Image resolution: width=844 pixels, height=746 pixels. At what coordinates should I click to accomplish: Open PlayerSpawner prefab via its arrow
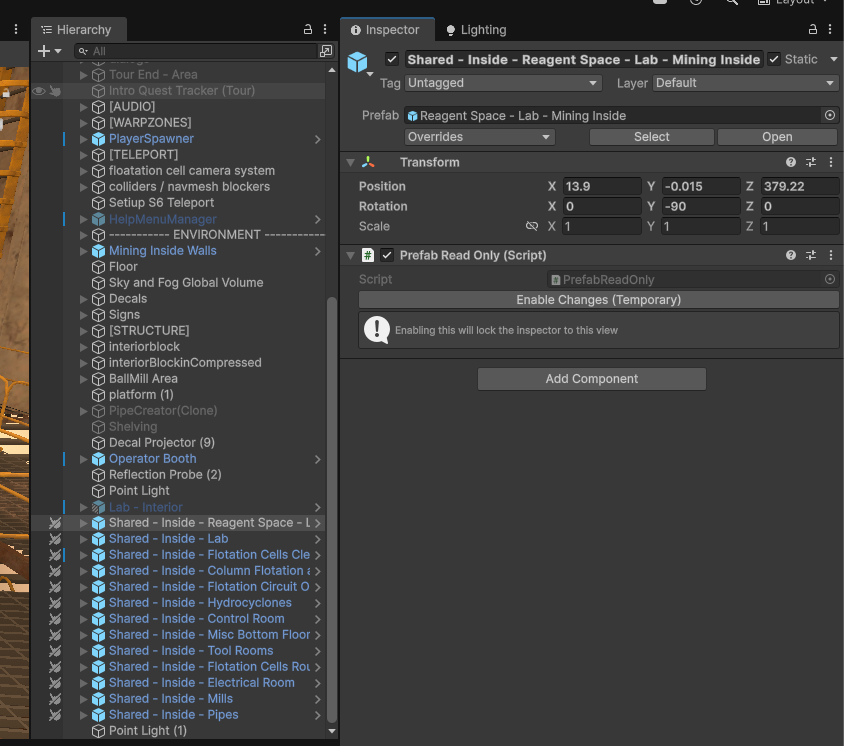coord(318,139)
